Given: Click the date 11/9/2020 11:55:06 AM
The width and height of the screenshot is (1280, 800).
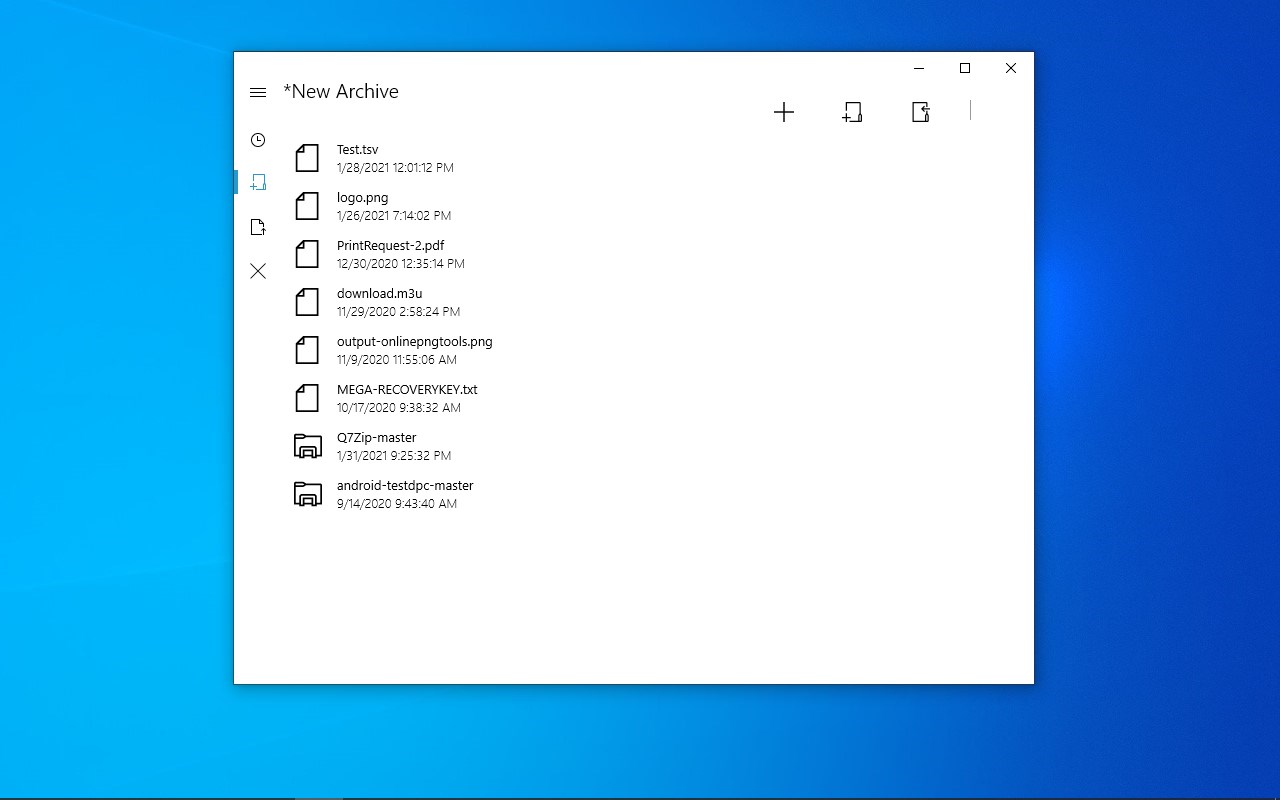Looking at the screenshot, I should [397, 360].
